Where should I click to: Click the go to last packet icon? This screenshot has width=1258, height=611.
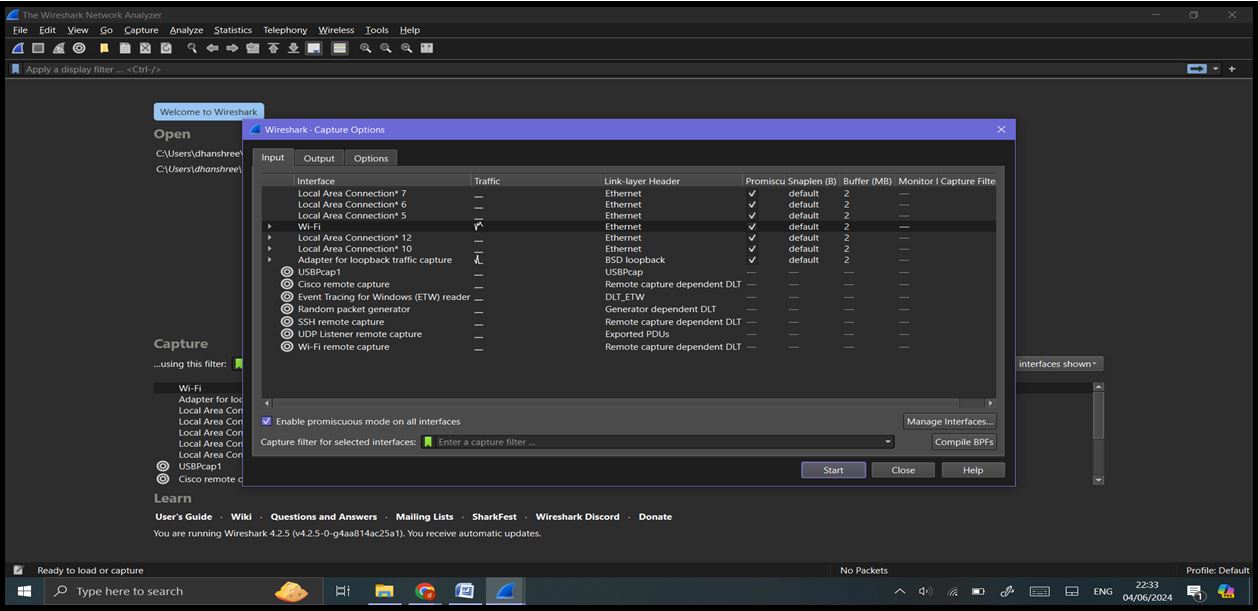293,47
